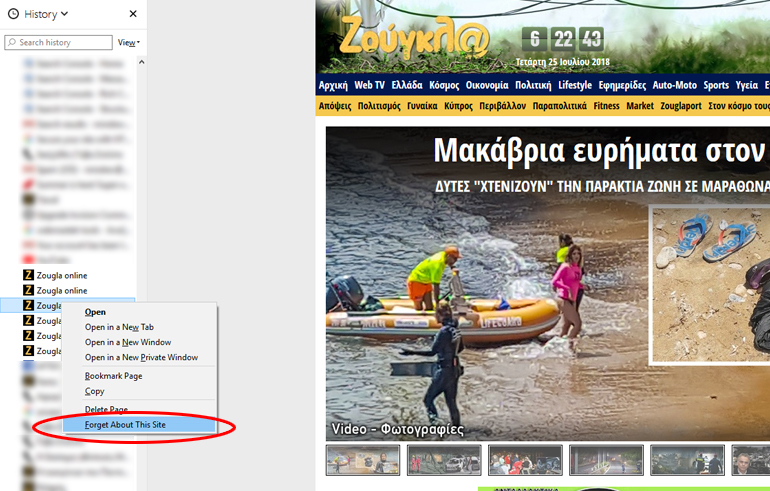770x491 pixels.
Task: Open second carousel thumbnail
Action: 444,460
